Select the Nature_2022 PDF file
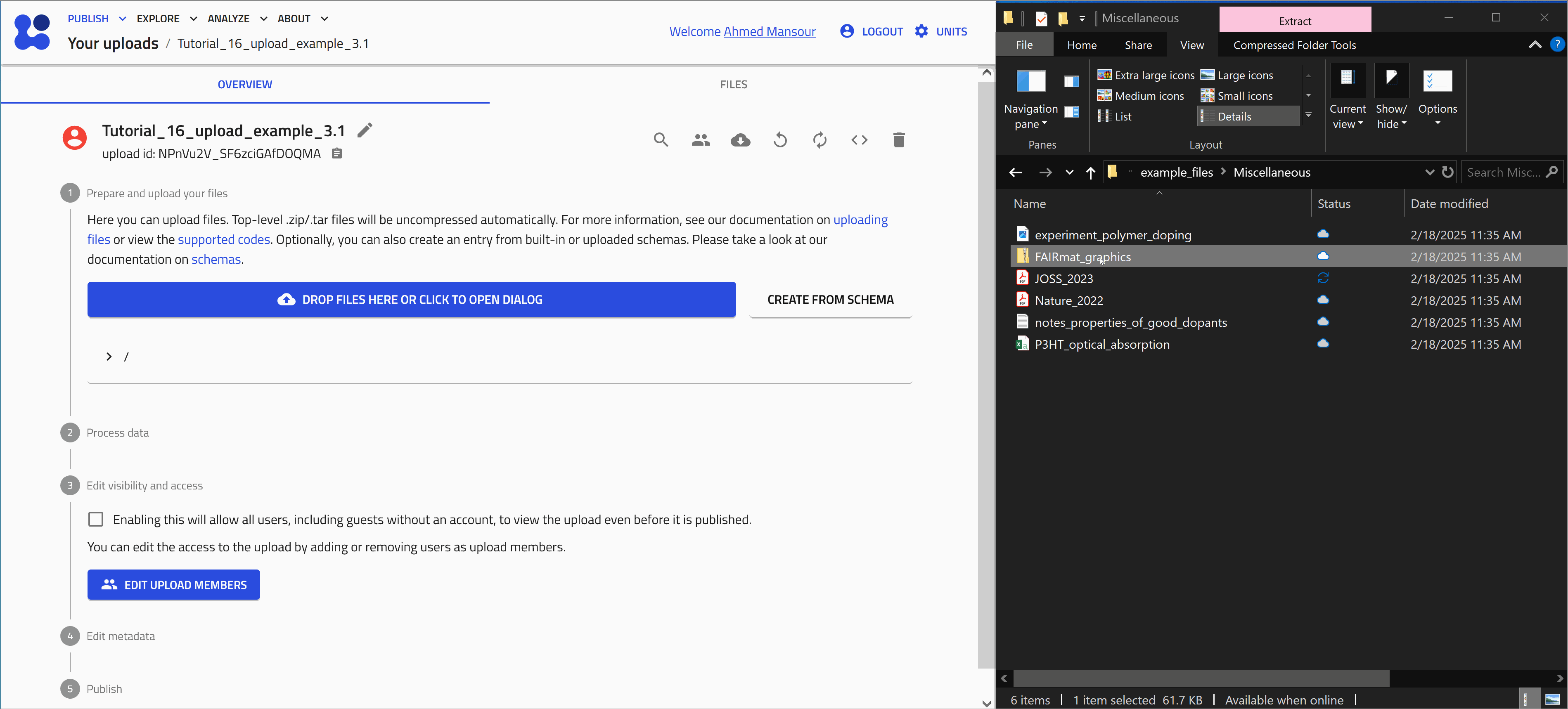This screenshot has height=709, width=1568. click(1068, 300)
